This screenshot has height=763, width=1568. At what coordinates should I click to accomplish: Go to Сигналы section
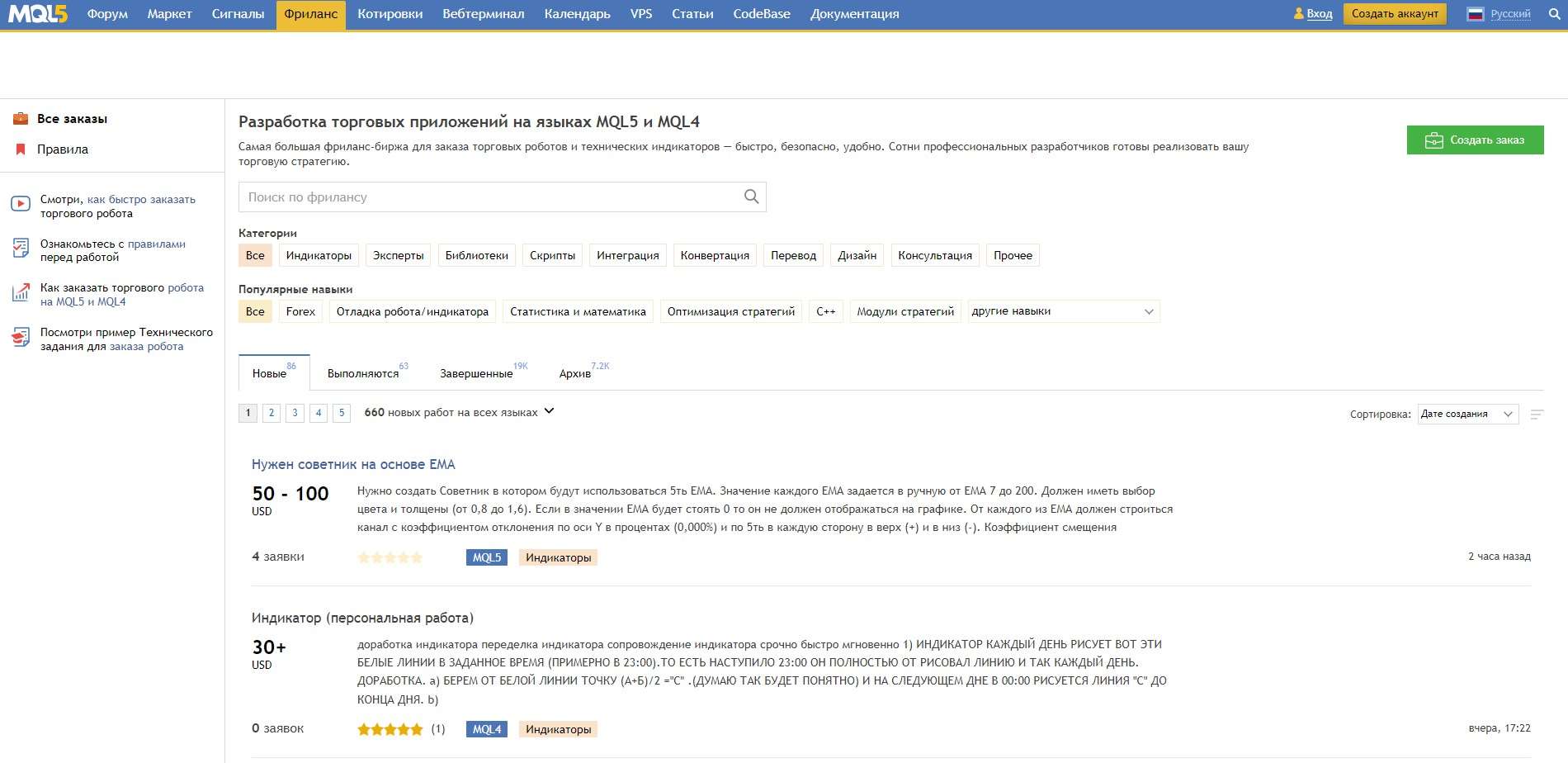point(238,14)
